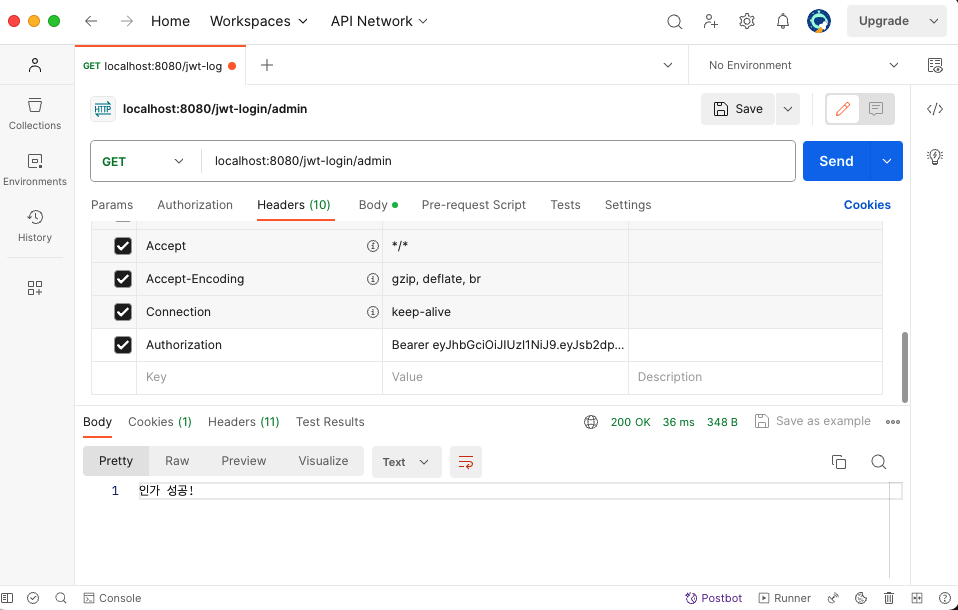
Task: Open the Text format dropdown
Action: [406, 462]
